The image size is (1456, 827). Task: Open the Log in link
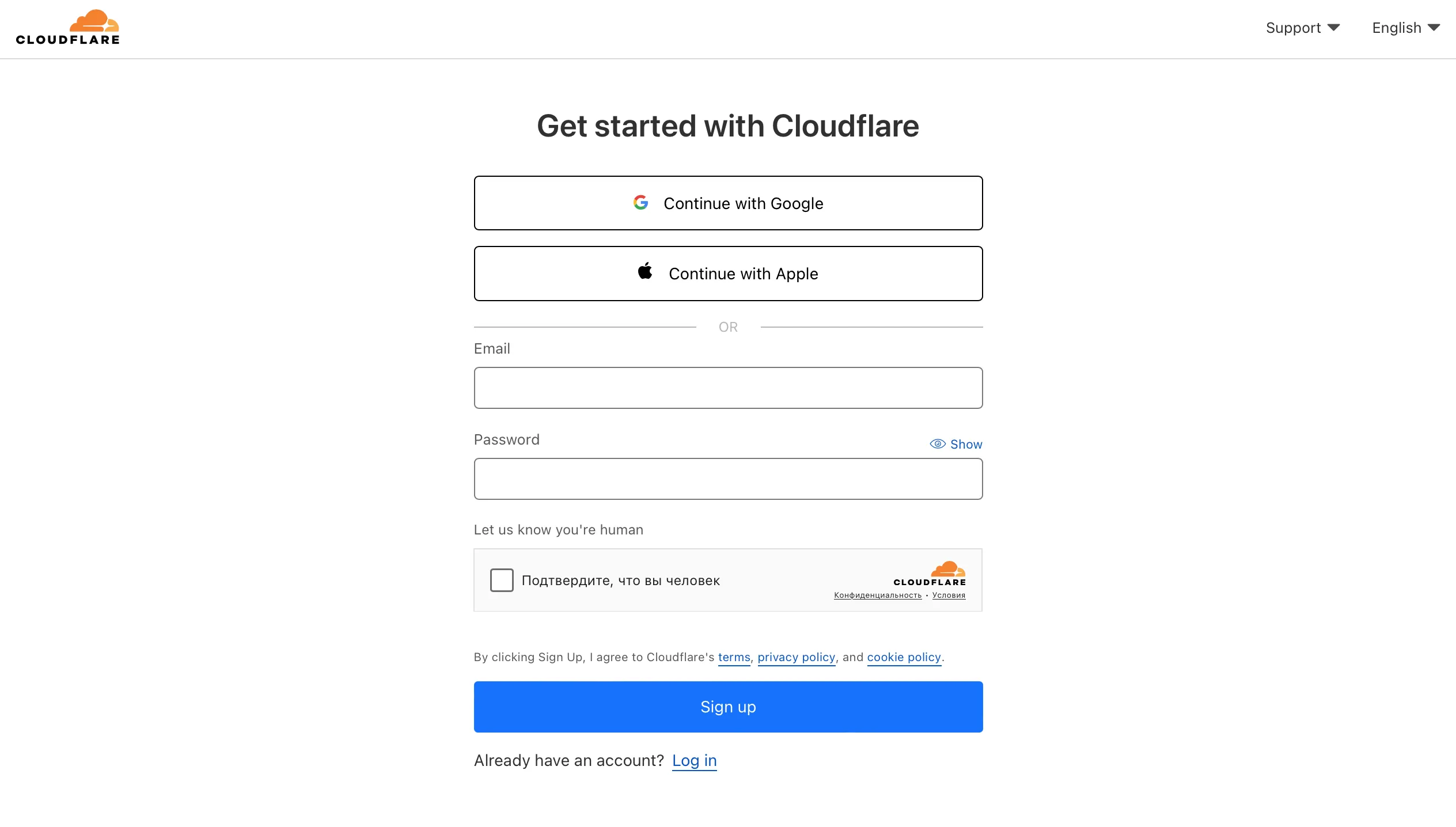coord(694,760)
